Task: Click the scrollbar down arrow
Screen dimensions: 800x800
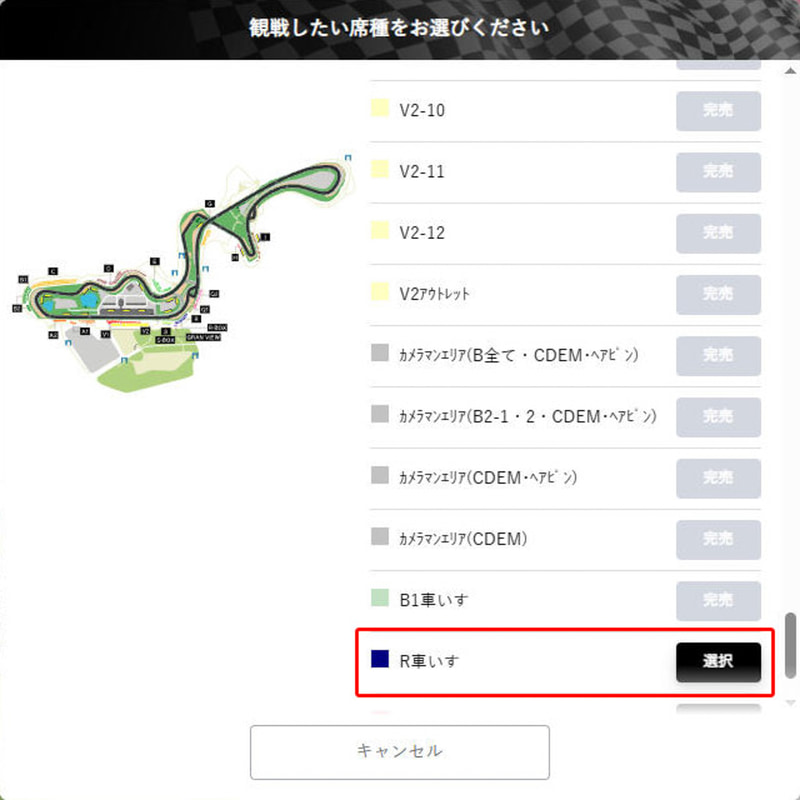Action: [x=790, y=703]
